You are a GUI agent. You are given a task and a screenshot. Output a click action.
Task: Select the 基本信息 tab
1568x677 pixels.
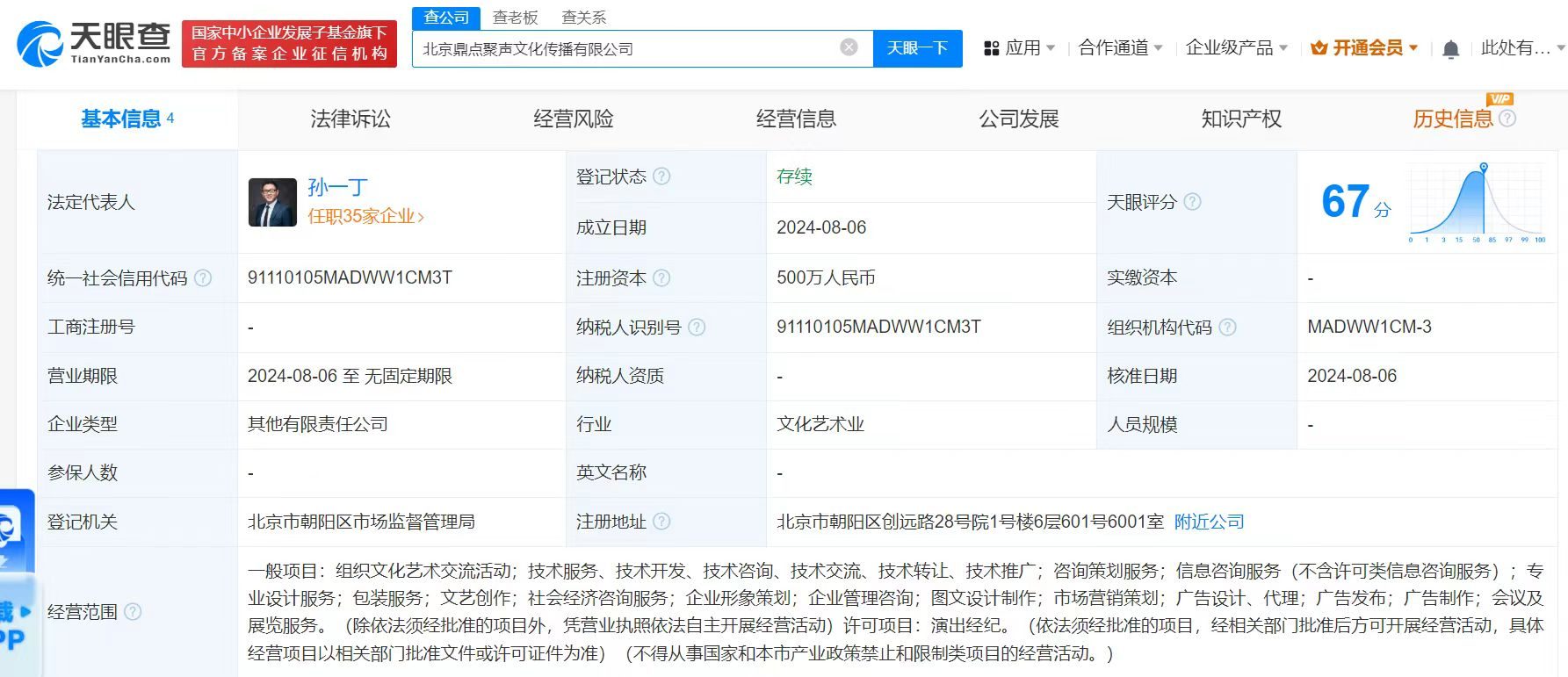(127, 119)
